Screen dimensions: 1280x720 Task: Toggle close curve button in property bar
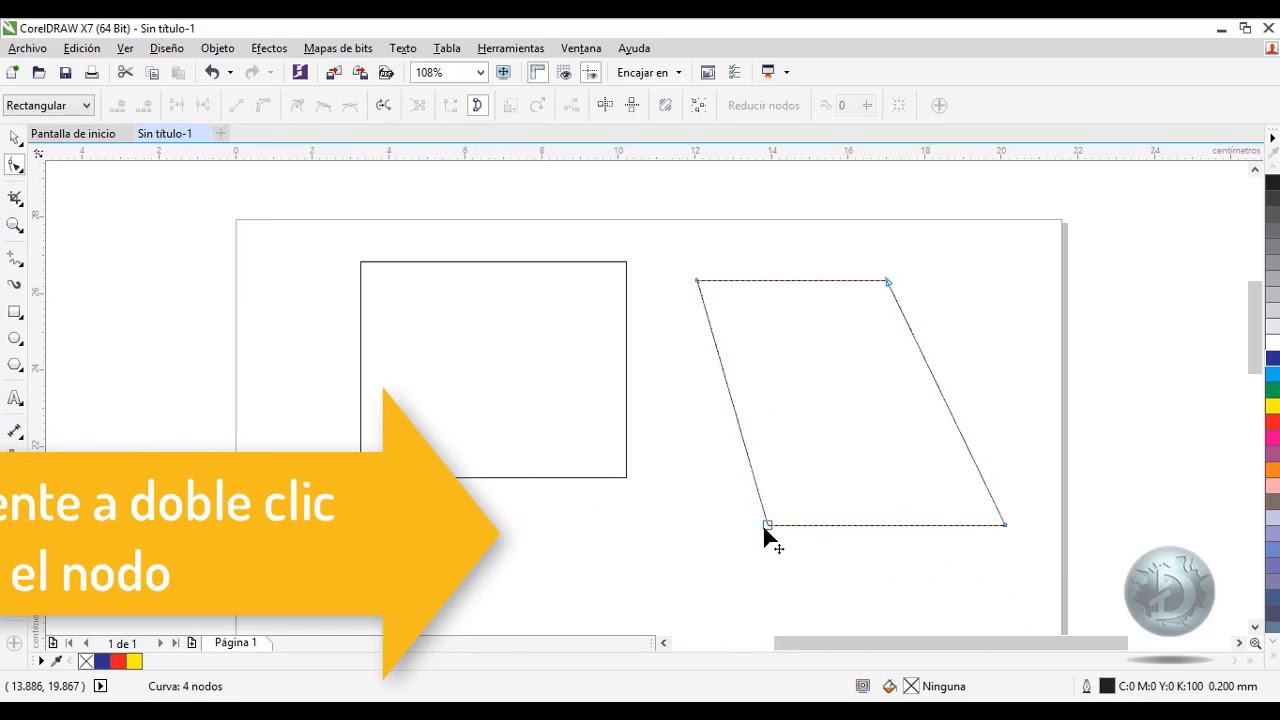pyautogui.click(x=477, y=105)
